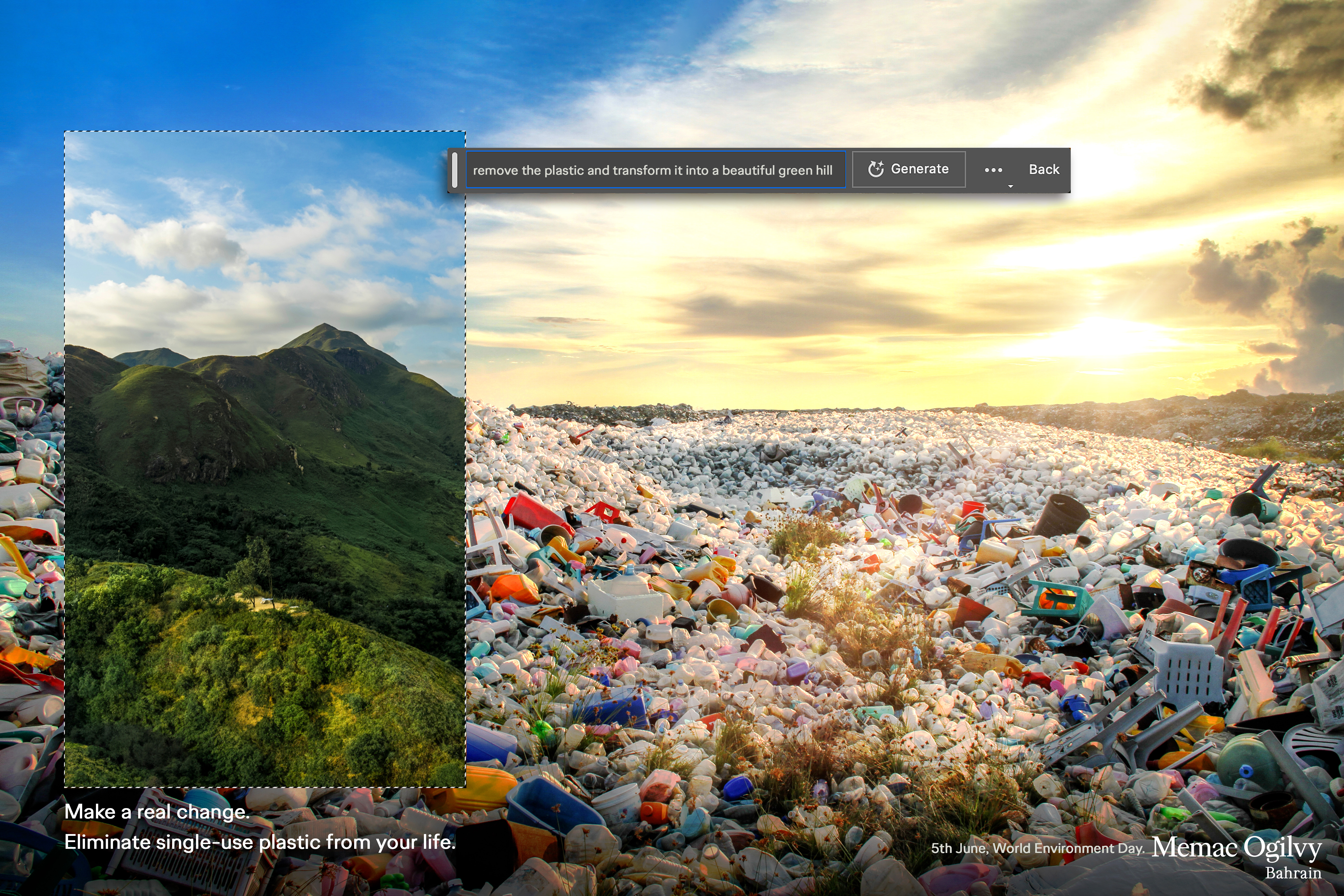Grab the taskbar drag handle
The height and width of the screenshot is (896, 1344).
coord(455,170)
